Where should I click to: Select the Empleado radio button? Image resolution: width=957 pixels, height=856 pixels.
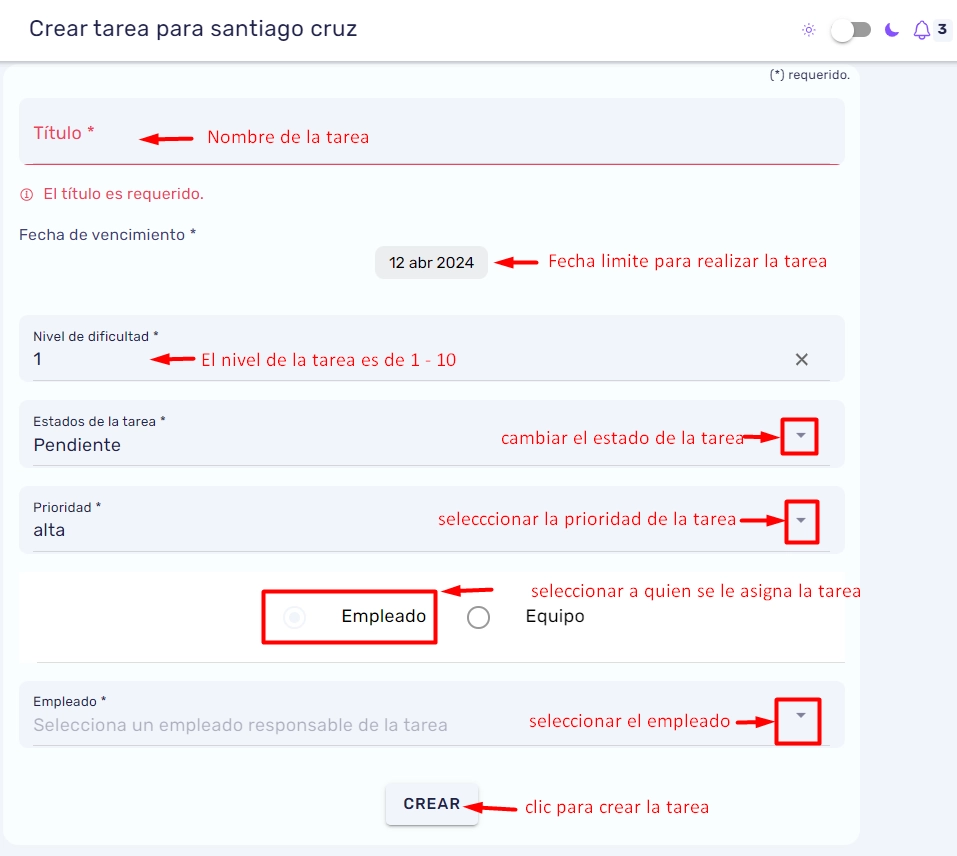click(294, 617)
